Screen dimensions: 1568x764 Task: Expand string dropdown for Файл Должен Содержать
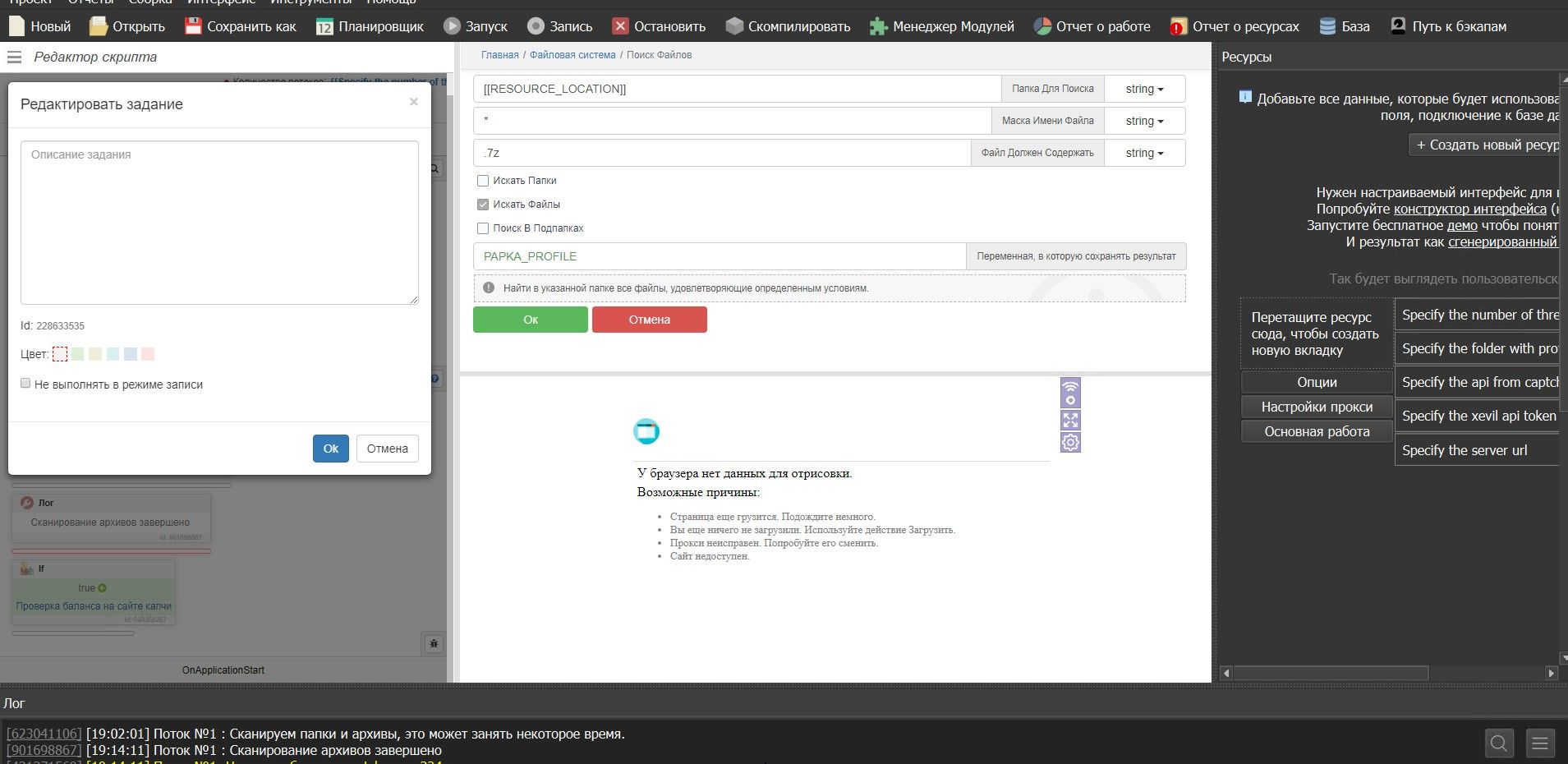(1144, 153)
